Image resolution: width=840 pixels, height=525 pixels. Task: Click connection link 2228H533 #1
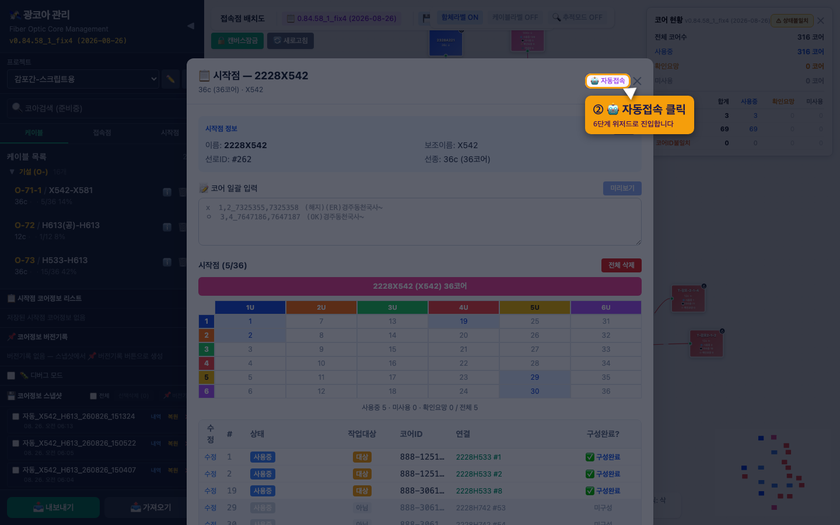(478, 457)
